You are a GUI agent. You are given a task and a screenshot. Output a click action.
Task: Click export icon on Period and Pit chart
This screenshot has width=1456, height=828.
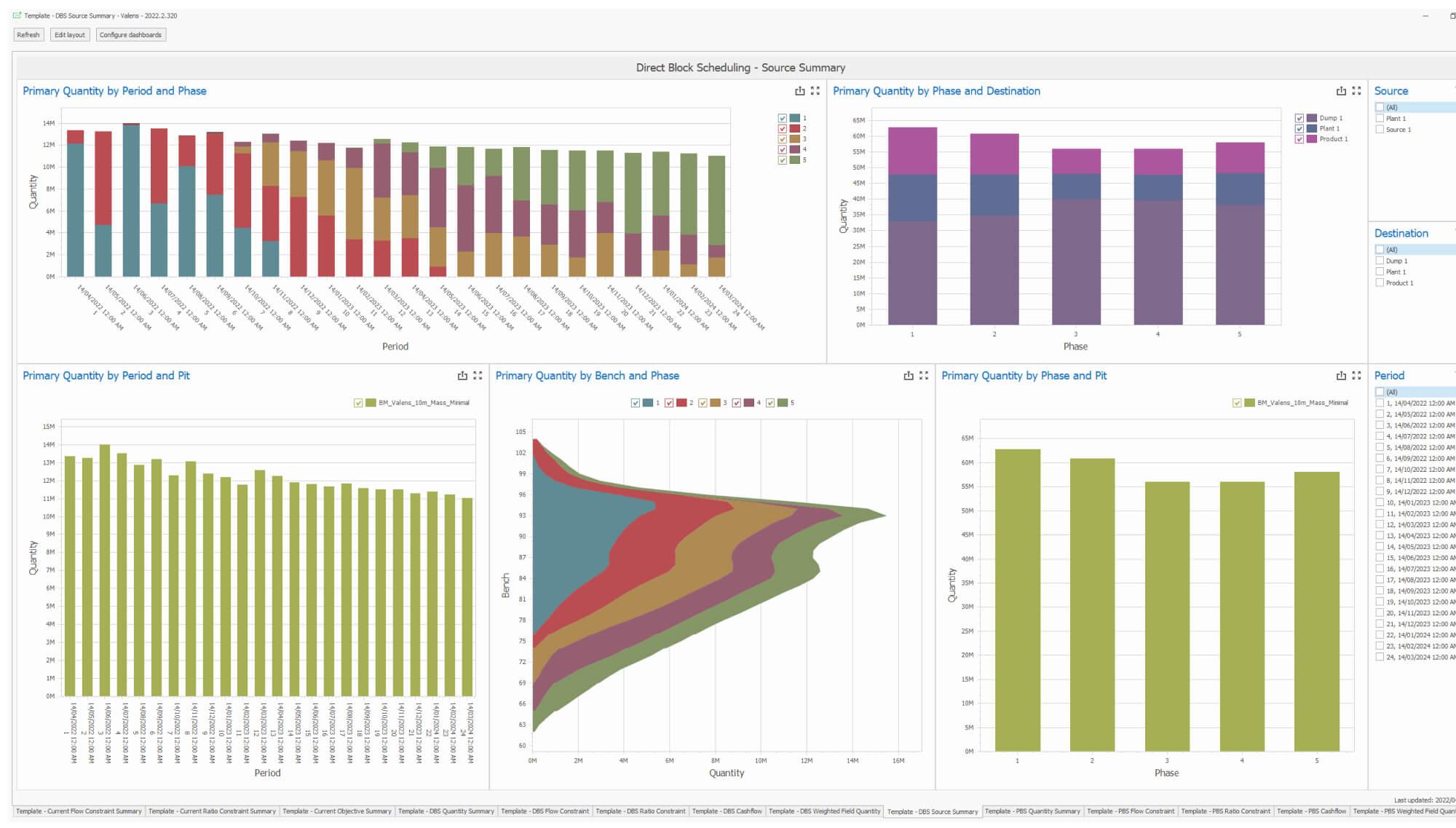coord(462,376)
